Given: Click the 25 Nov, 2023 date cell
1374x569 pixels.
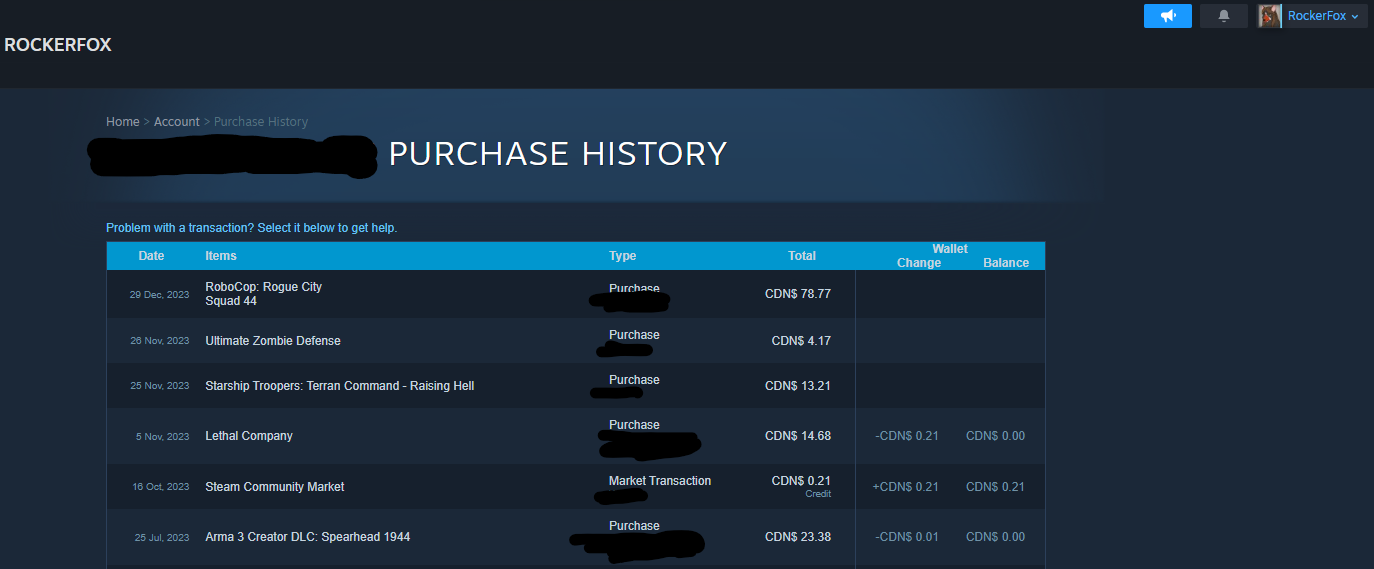Looking at the screenshot, I should pos(159,386).
